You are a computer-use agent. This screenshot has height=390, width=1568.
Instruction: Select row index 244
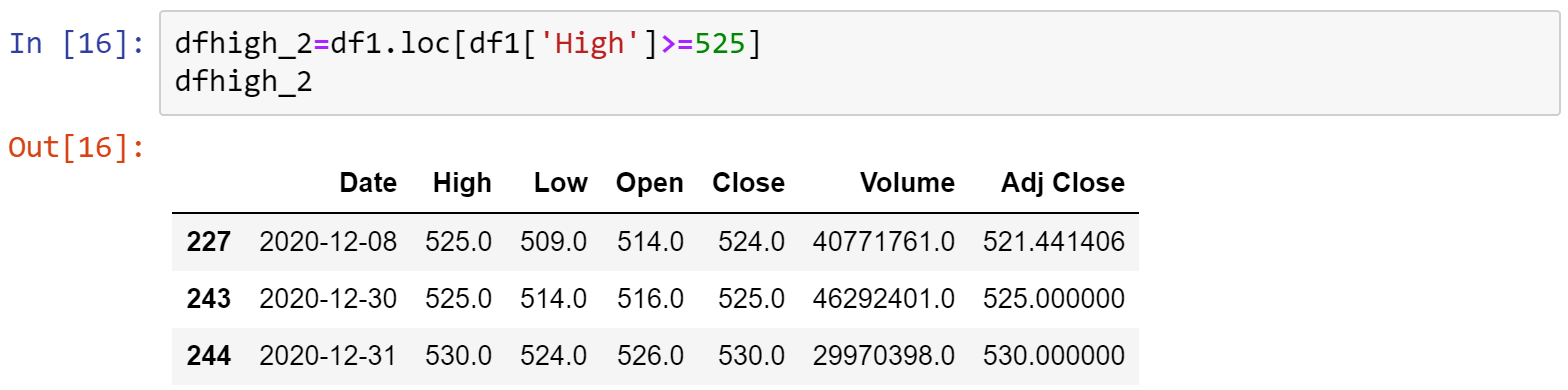[208, 355]
